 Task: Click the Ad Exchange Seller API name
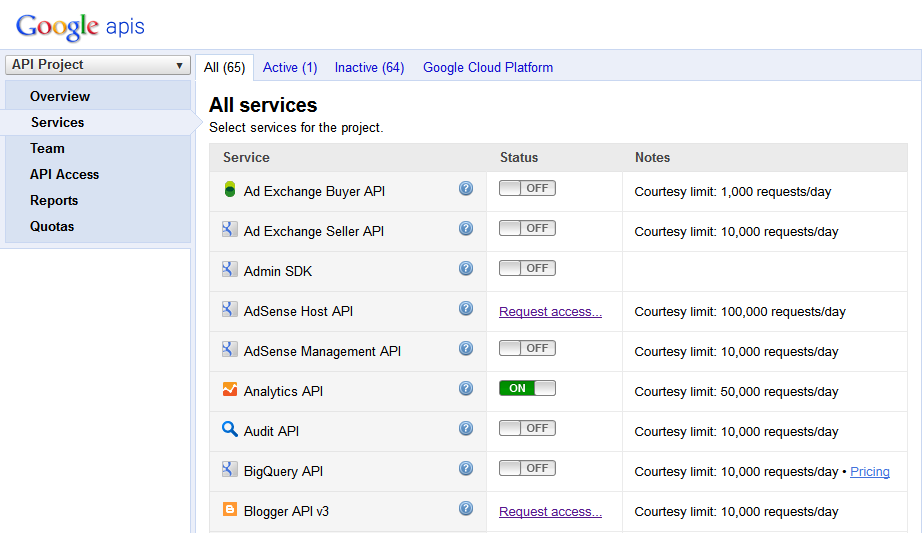(313, 232)
